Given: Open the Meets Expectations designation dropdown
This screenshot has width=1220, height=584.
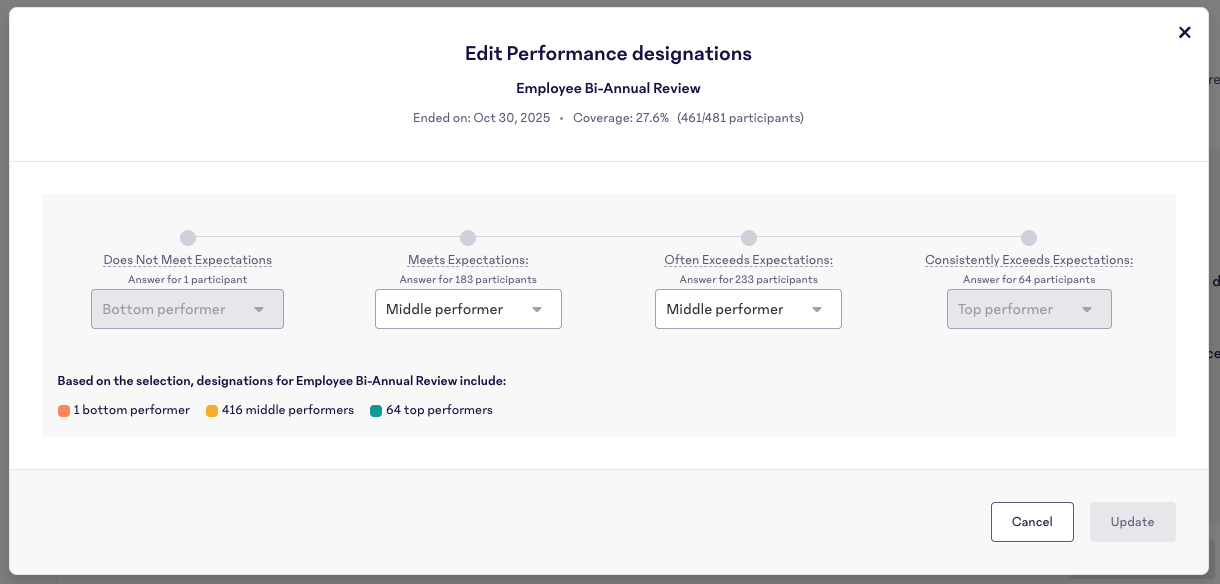Looking at the screenshot, I should 468,309.
